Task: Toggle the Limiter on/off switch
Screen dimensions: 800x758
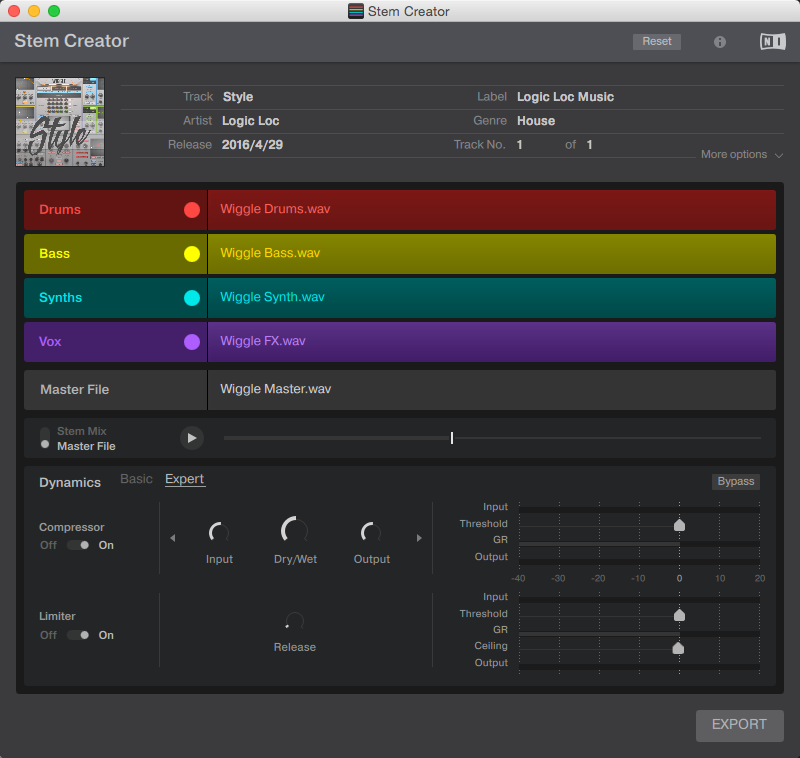Action: coord(78,635)
